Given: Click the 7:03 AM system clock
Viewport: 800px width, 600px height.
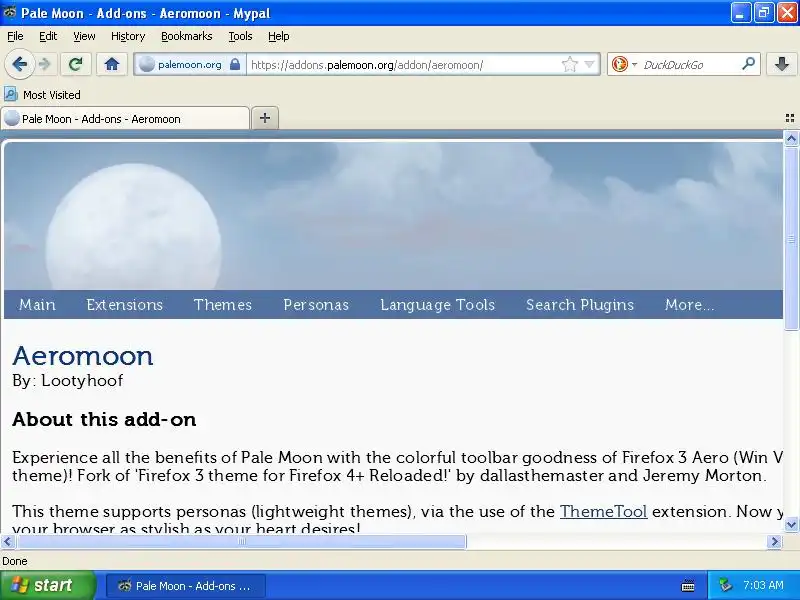Looking at the screenshot, I should [763, 585].
